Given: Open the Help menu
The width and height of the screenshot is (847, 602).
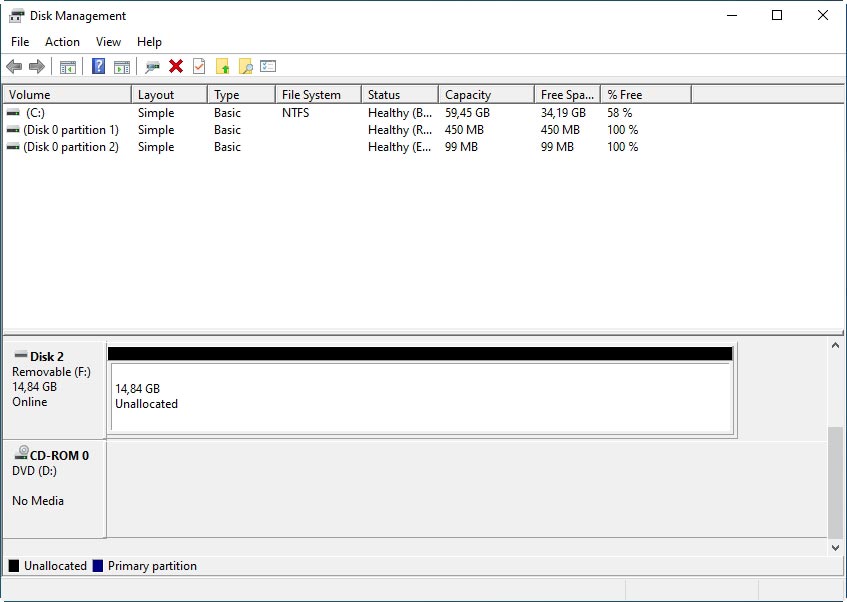Looking at the screenshot, I should pyautogui.click(x=149, y=42).
